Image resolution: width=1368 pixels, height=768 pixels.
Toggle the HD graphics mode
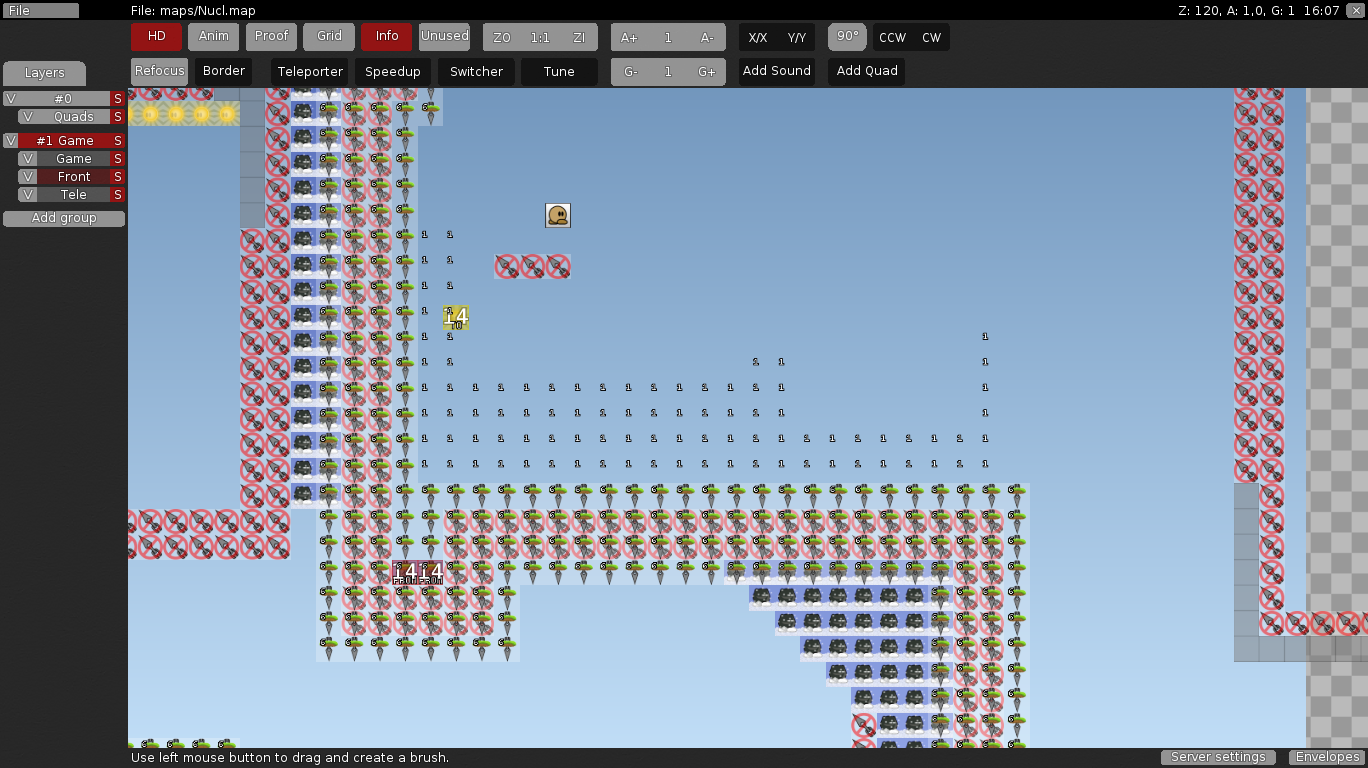[x=156, y=36]
